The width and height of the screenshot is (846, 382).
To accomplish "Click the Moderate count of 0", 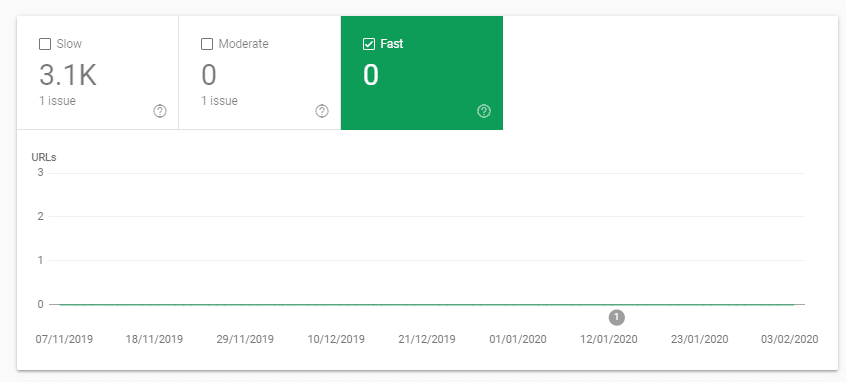I will click(x=209, y=74).
